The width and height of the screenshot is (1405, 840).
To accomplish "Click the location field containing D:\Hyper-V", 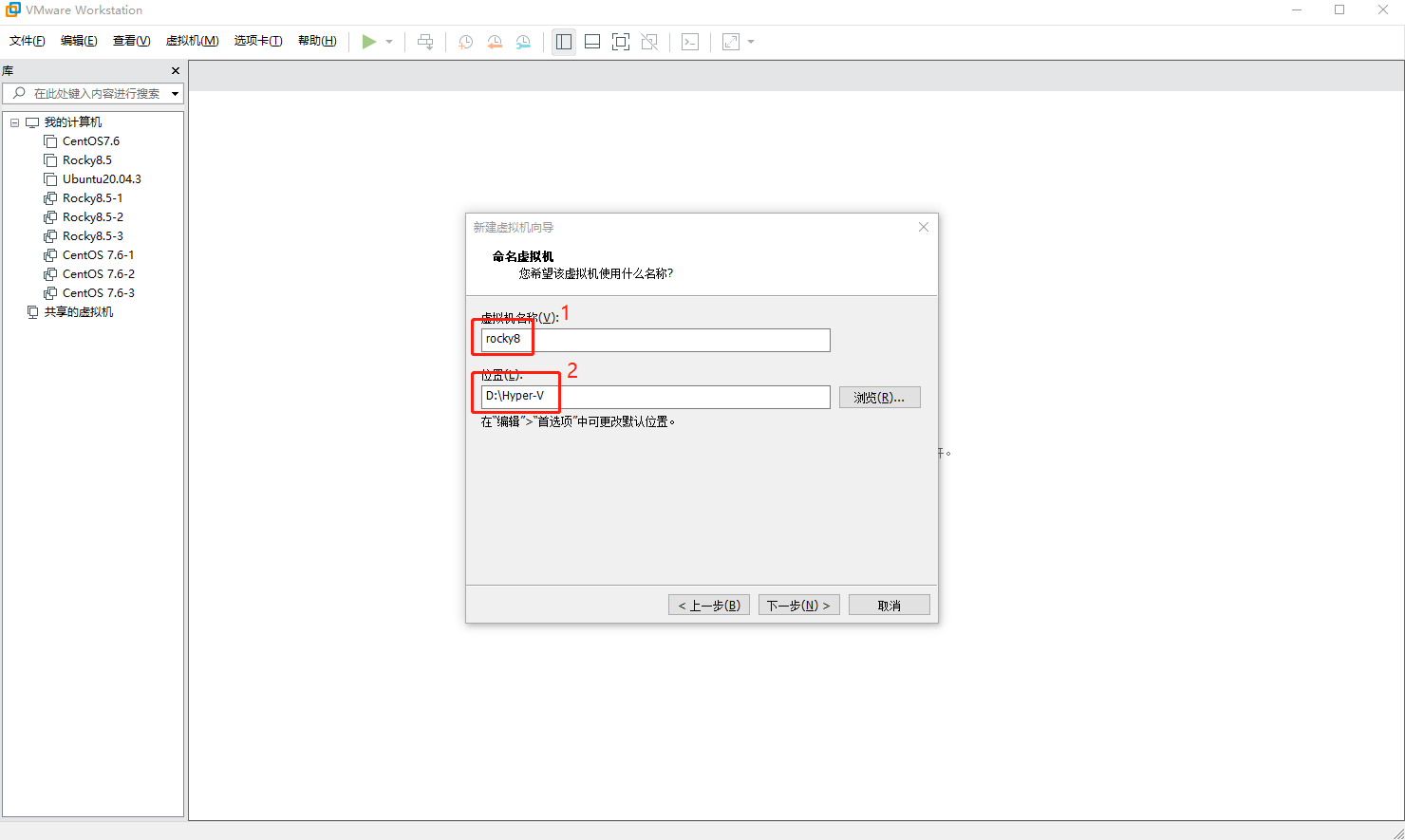I will coord(655,397).
